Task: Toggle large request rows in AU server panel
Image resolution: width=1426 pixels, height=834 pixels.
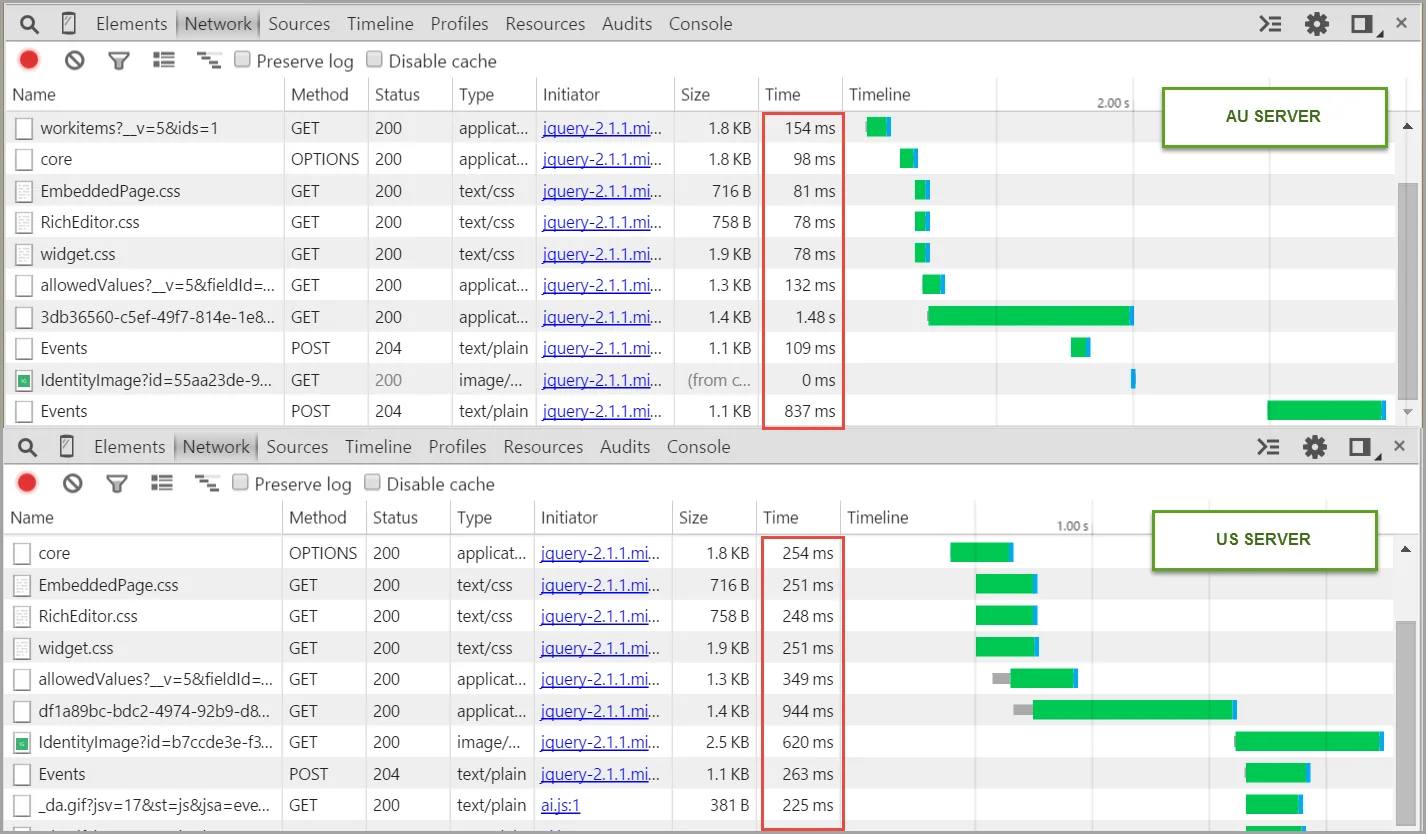Action: [x=164, y=61]
